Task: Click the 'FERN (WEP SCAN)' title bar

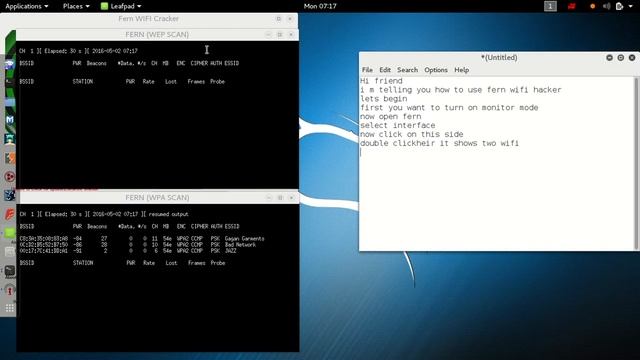Action: tap(157, 35)
